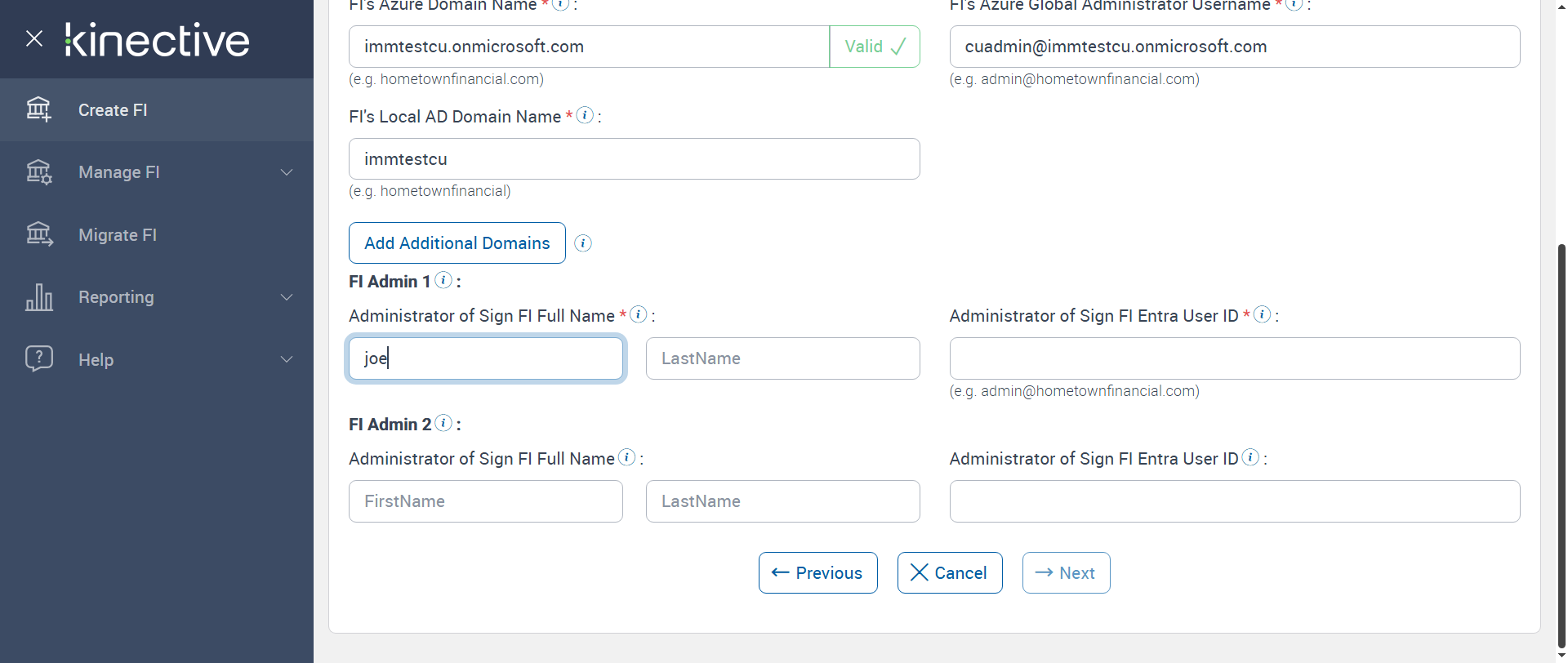
Task: Focus FI Admin 1 Entra User ID field
Action: 1234,358
